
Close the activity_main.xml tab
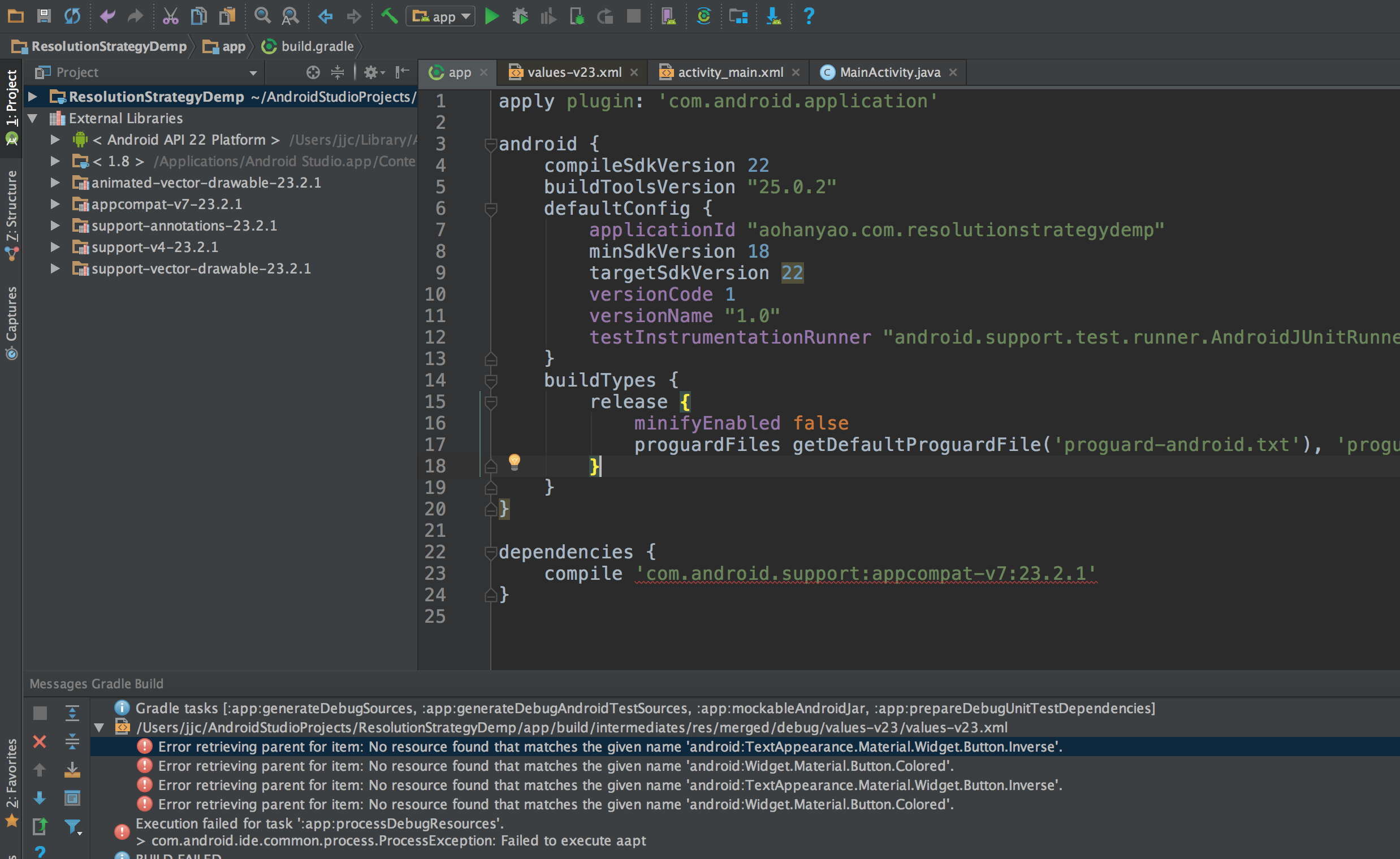796,72
